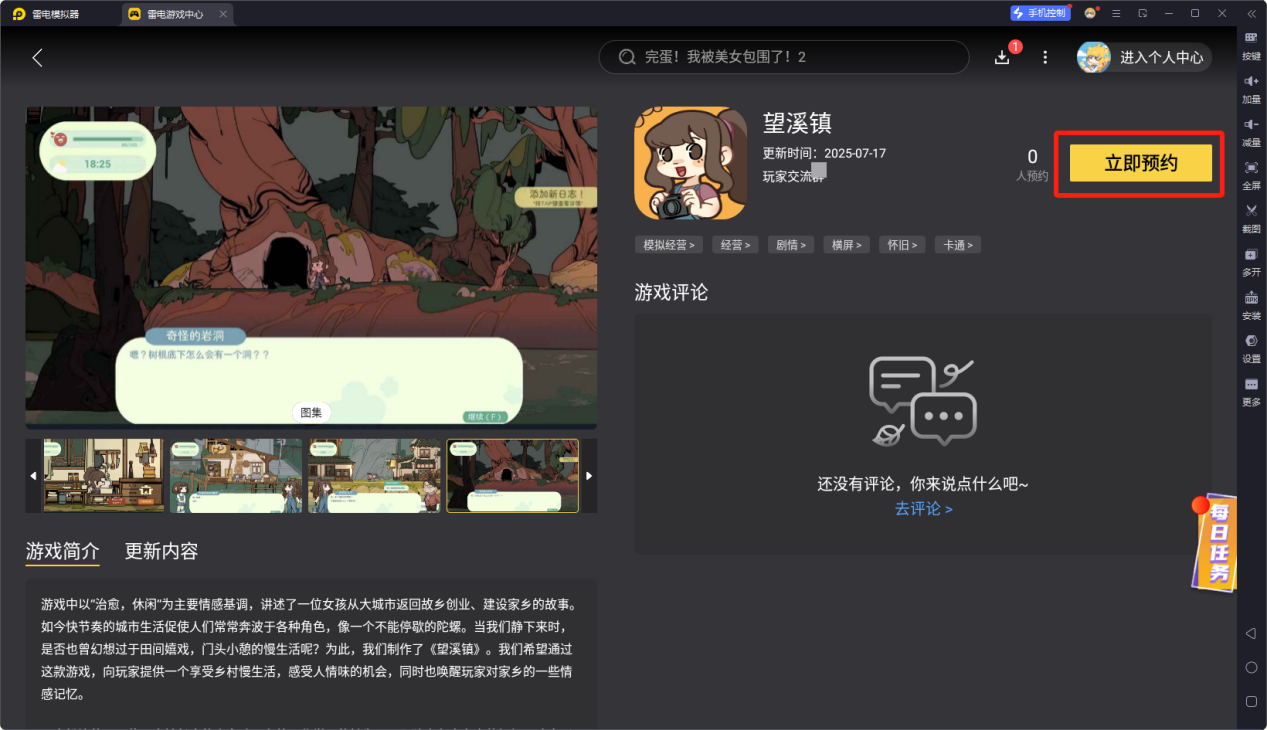Open 玩家交流群 player group link
Viewport: 1267px width, 730px height.
(794, 176)
